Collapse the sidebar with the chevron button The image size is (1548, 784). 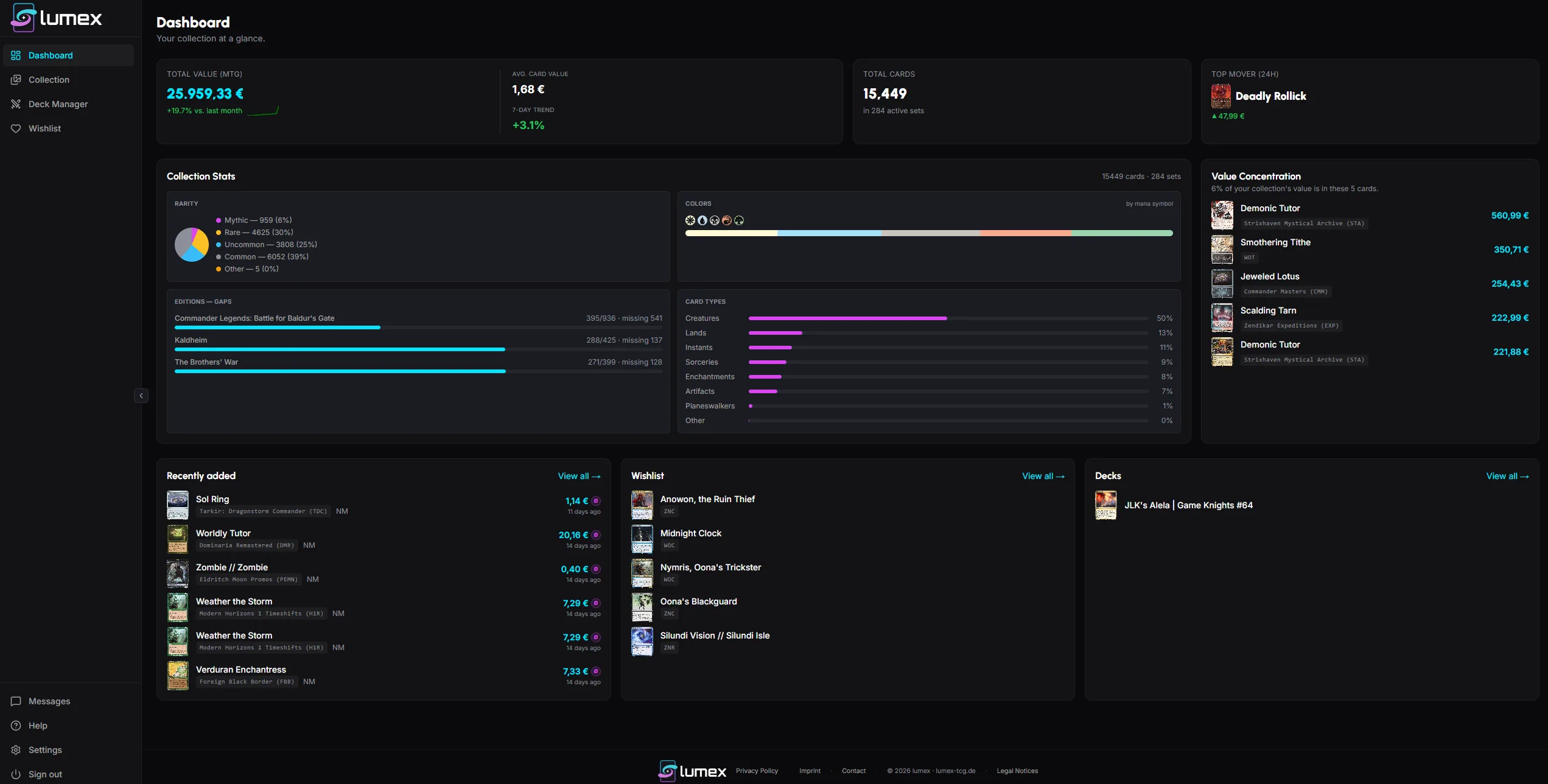coord(141,396)
